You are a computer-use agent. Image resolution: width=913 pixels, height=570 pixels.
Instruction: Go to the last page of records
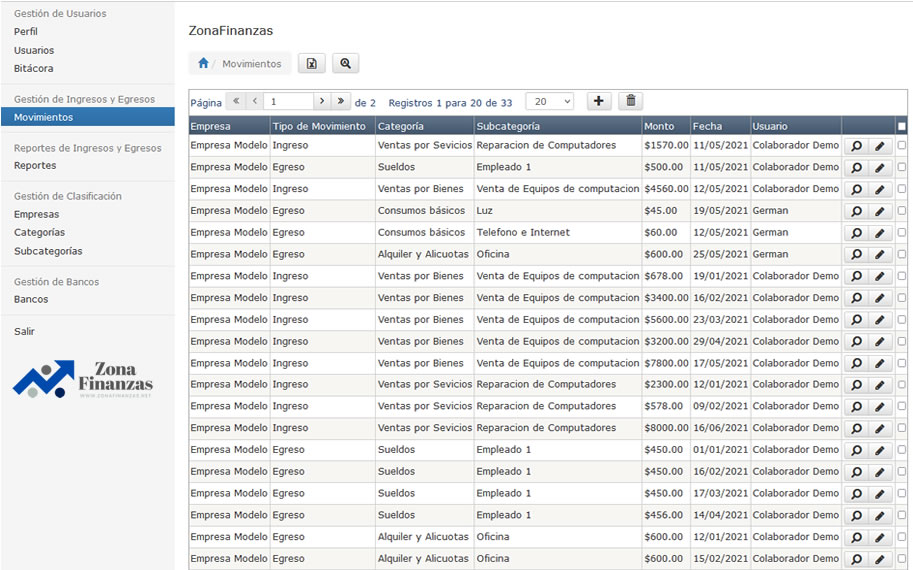tap(341, 101)
